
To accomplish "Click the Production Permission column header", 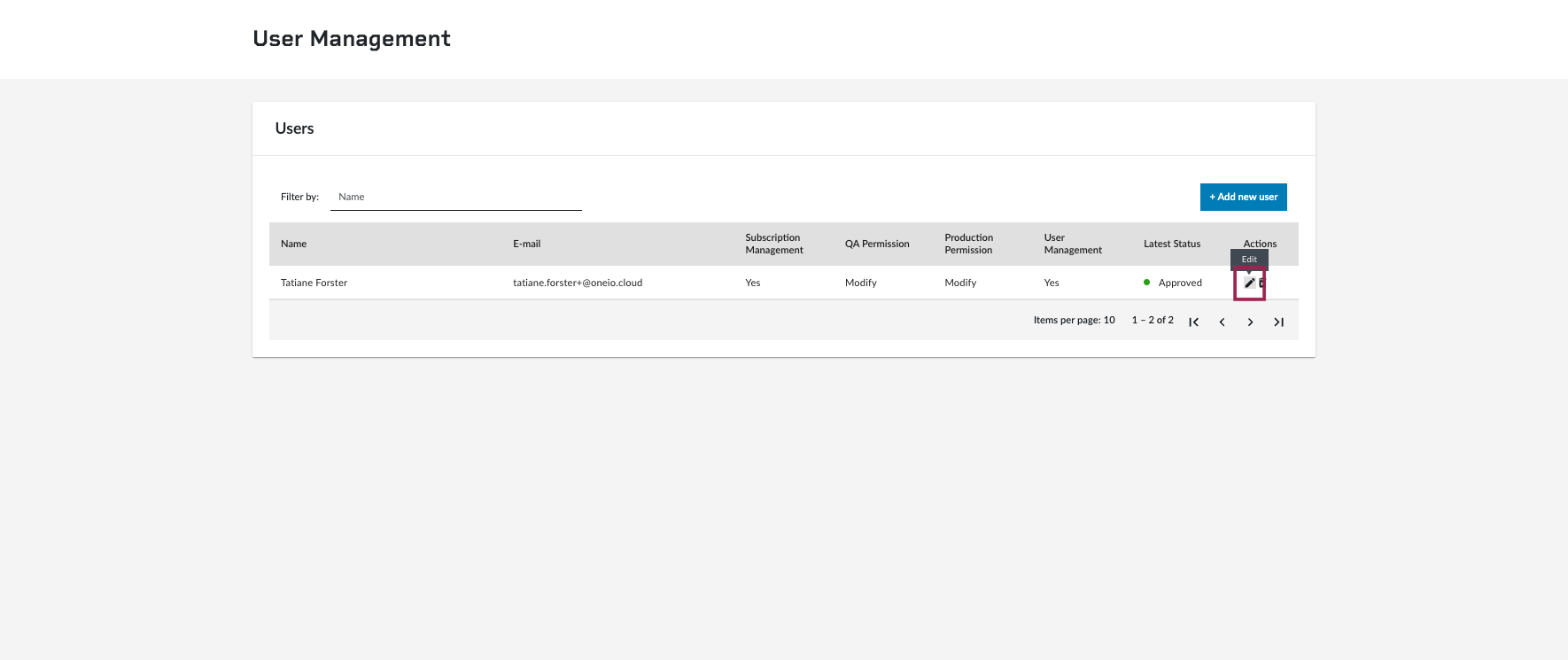I will [x=968, y=244].
